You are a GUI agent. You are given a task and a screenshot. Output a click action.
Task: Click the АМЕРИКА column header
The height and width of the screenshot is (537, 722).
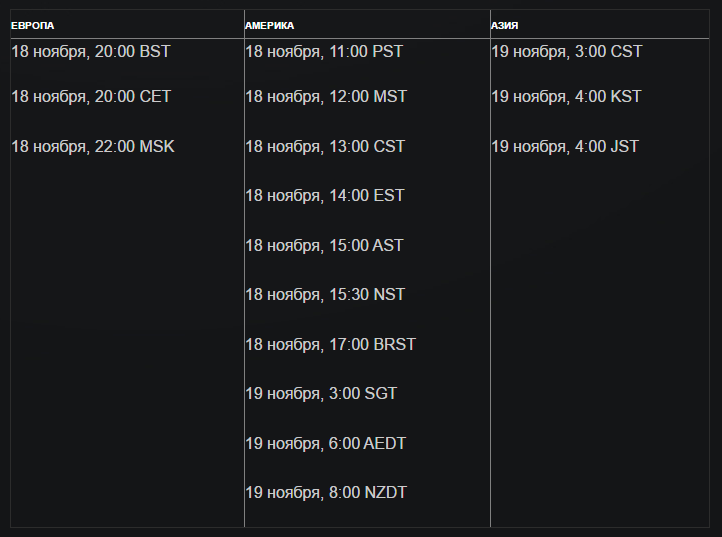tap(270, 25)
